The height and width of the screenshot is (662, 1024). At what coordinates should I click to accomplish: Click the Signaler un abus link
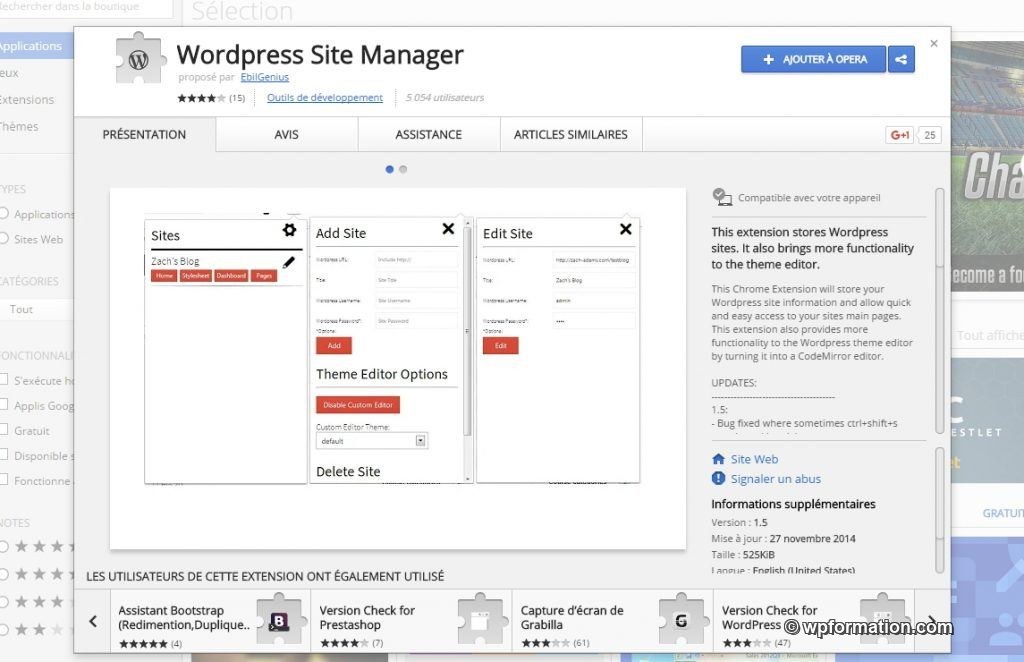(776, 479)
